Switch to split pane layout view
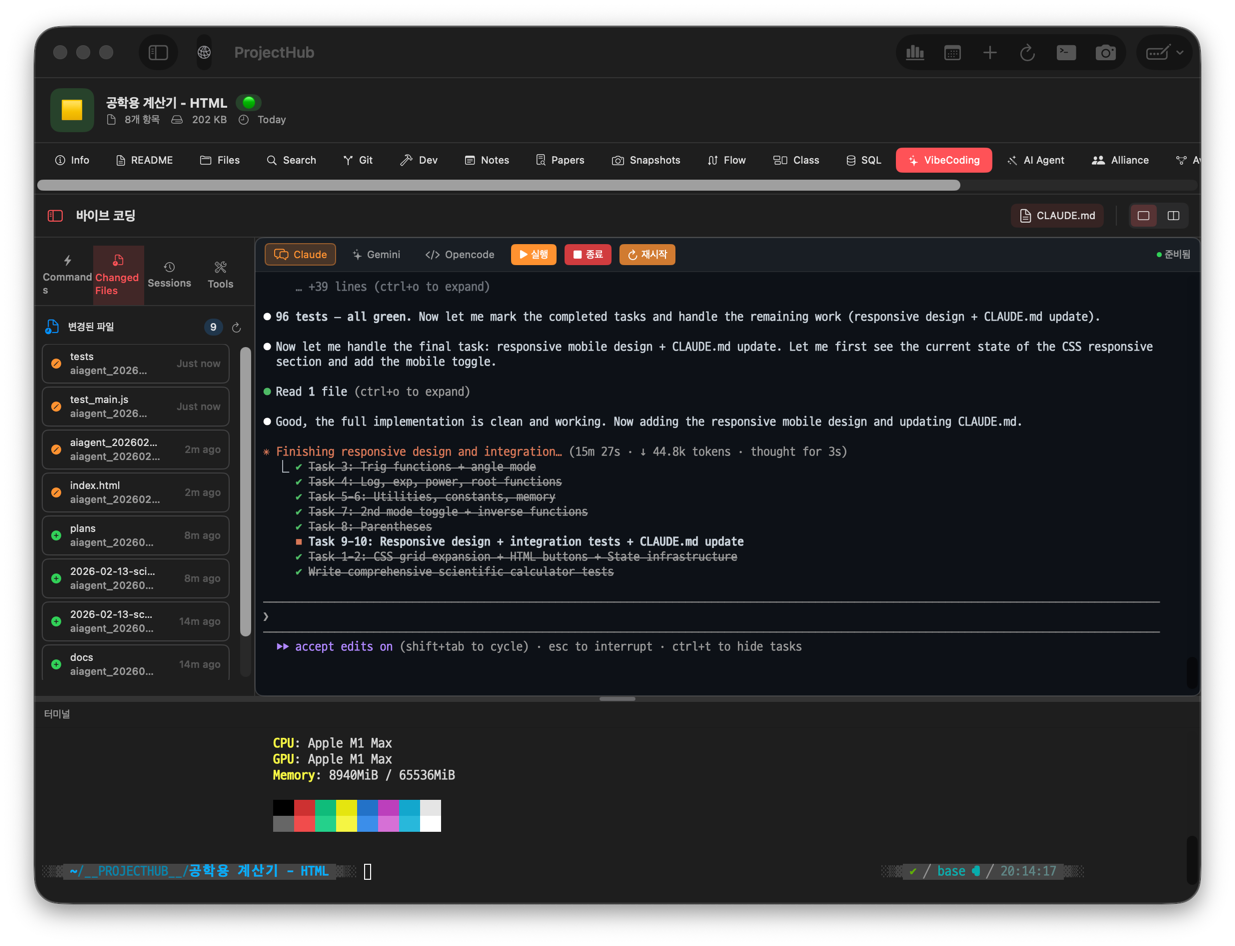 [1173, 216]
